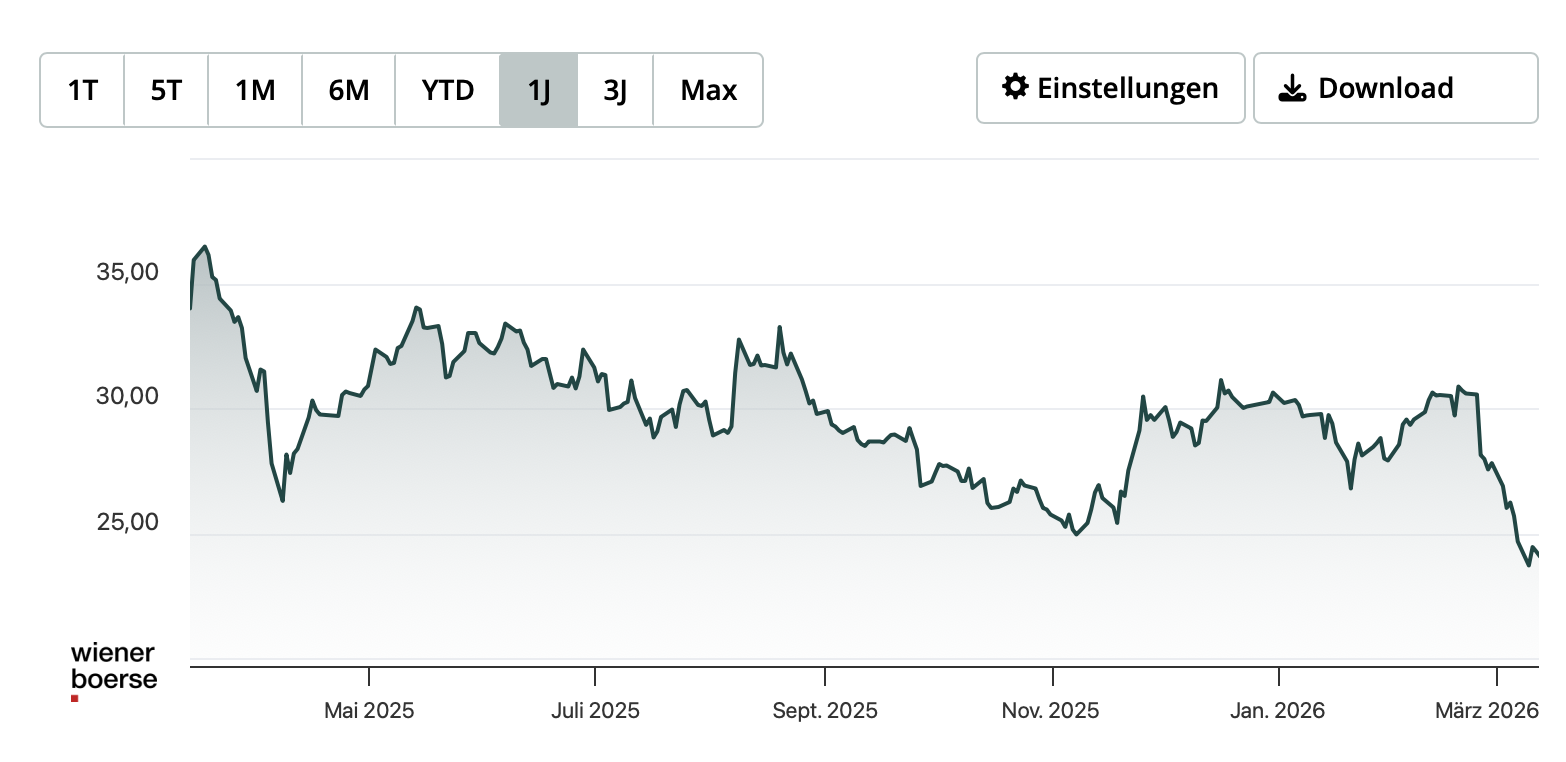The height and width of the screenshot is (762, 1566).
Task: Click the 25,00 price axis label
Action: pyautogui.click(x=127, y=522)
